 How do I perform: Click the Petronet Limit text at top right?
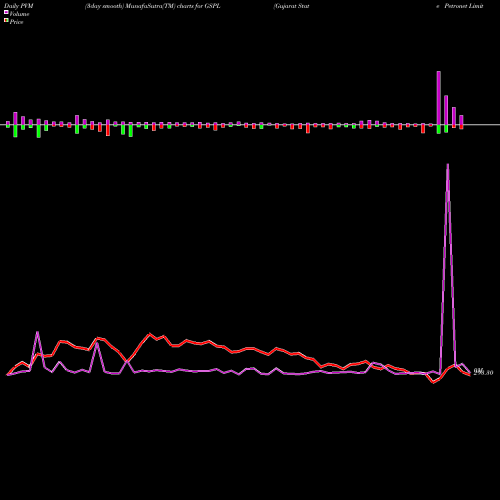coord(464,6)
